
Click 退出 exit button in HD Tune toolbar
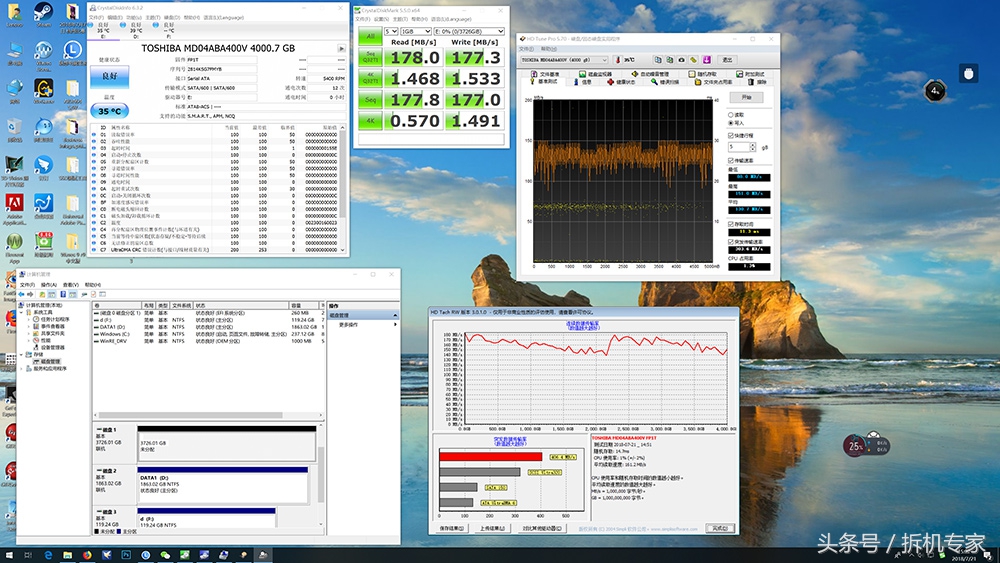pos(728,60)
